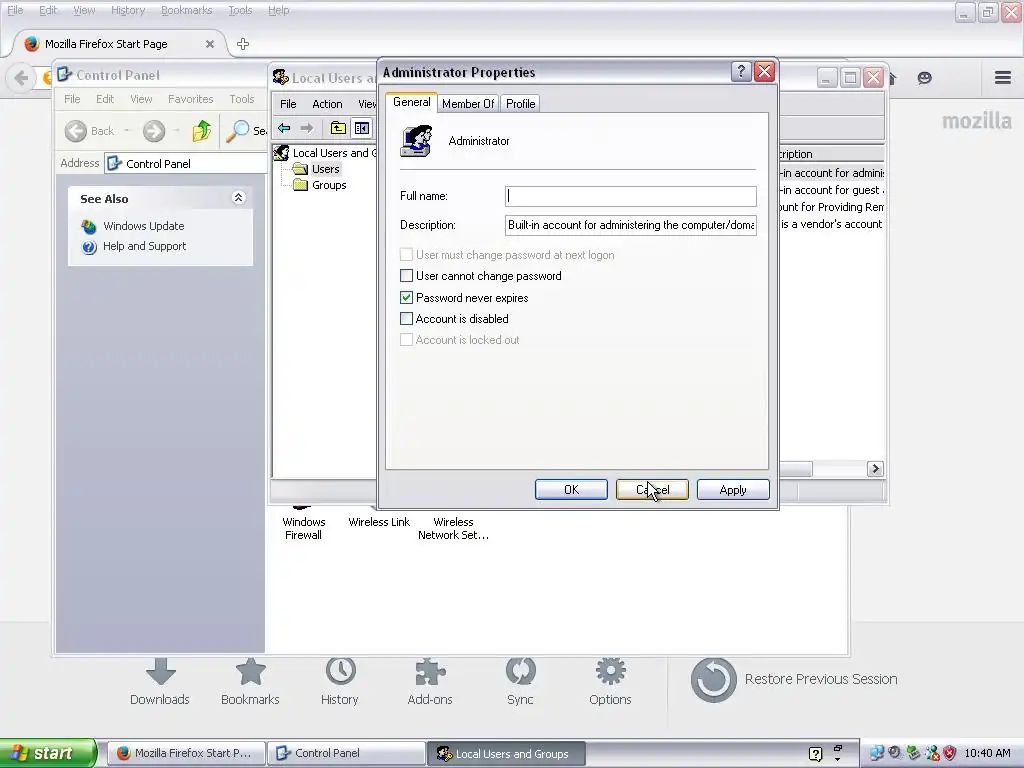Viewport: 1024px width, 768px height.
Task: Open Firefox History menu
Action: [127, 10]
